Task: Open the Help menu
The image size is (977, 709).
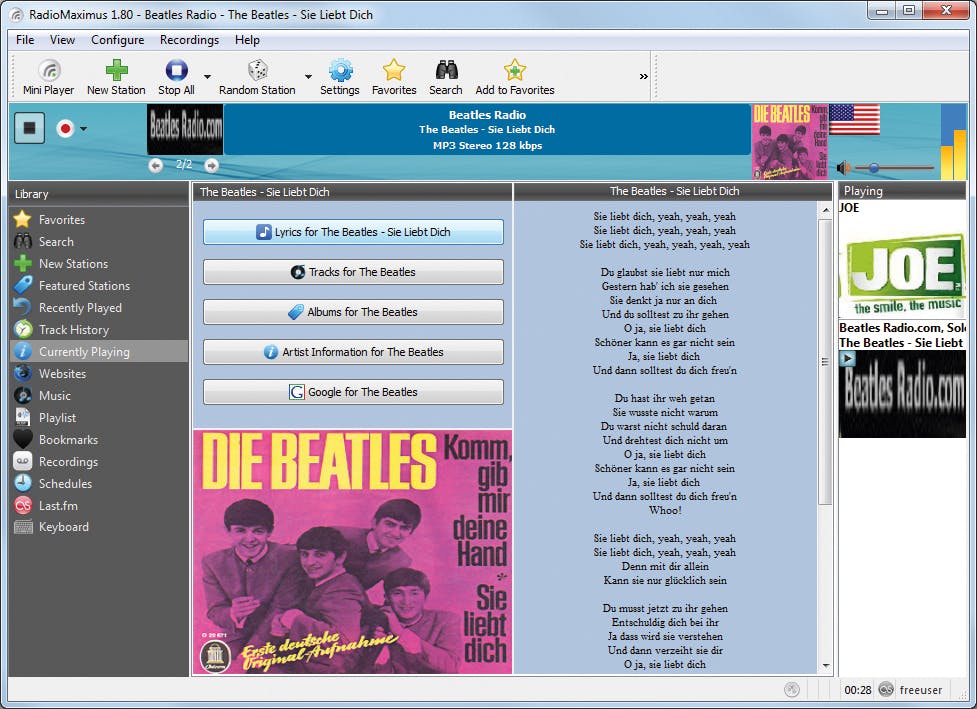Action: point(247,40)
